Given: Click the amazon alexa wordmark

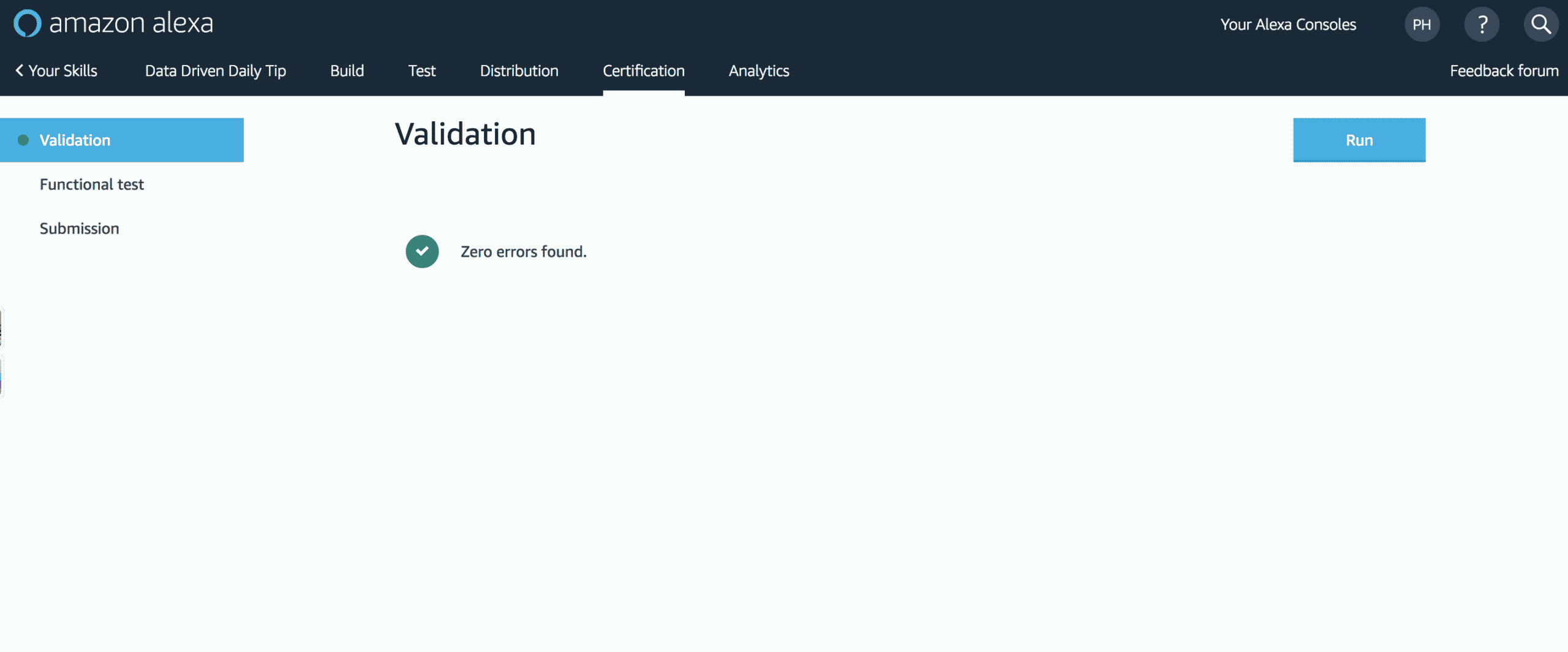Looking at the screenshot, I should pyautogui.click(x=131, y=24).
